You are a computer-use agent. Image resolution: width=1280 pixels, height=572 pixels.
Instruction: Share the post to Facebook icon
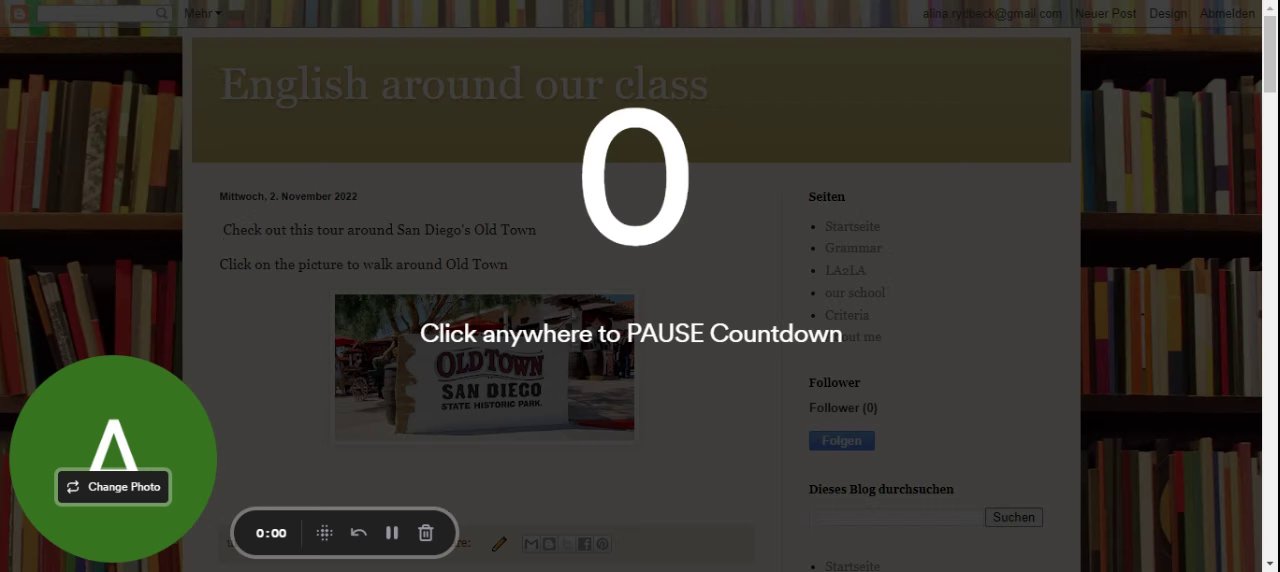(x=584, y=544)
